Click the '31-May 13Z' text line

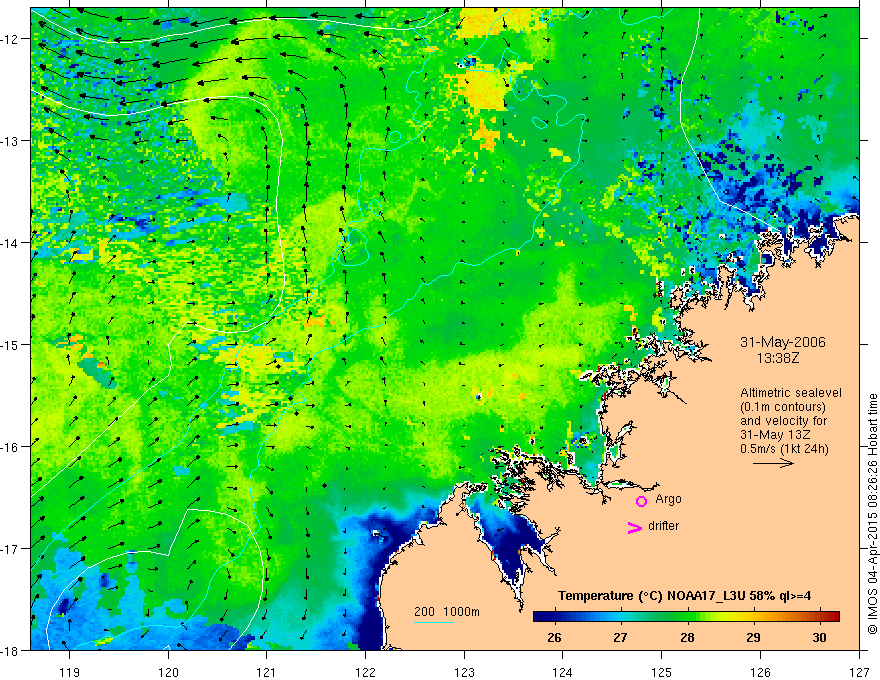pyautogui.click(x=775, y=435)
